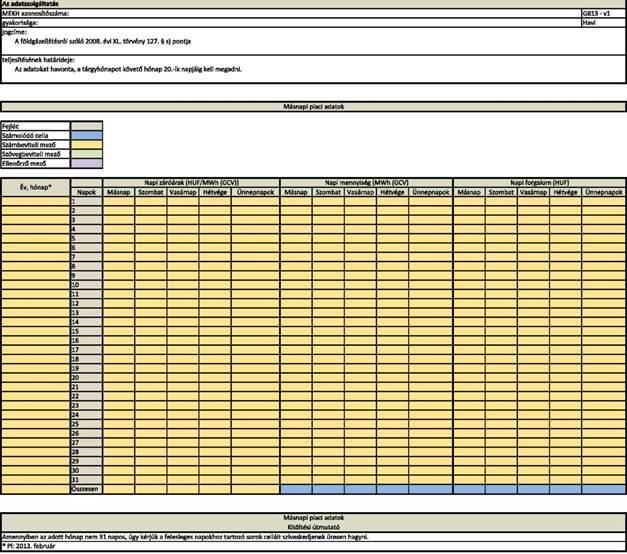Click 'Szombat' header under Napi forgalom
Viewport: 627px width, 554px height.
(x=501, y=192)
